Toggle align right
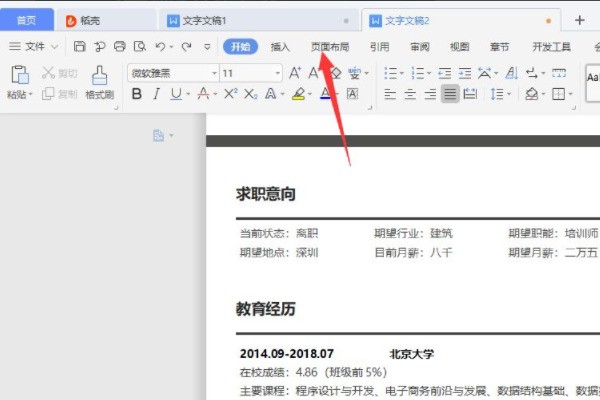This screenshot has width=600, height=400. tap(430, 94)
